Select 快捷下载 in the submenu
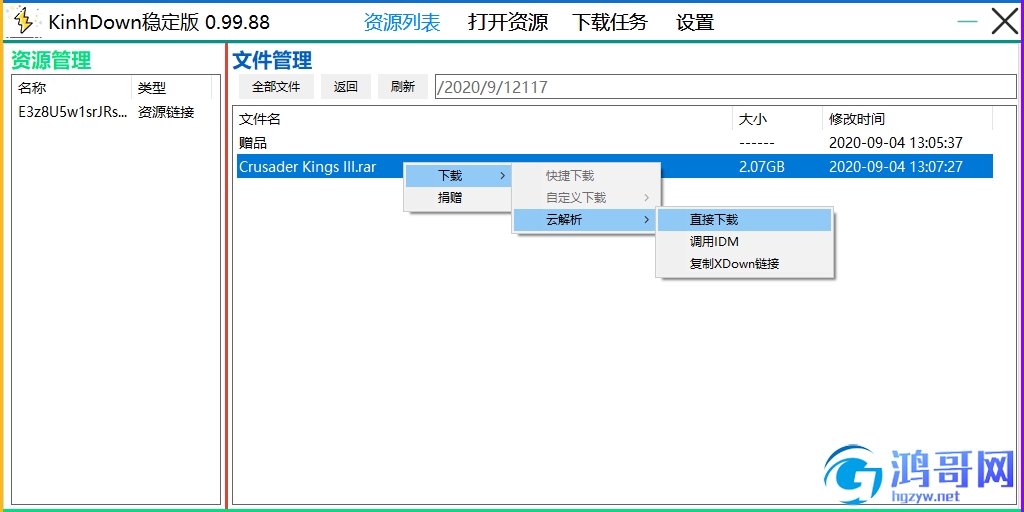 coord(586,176)
